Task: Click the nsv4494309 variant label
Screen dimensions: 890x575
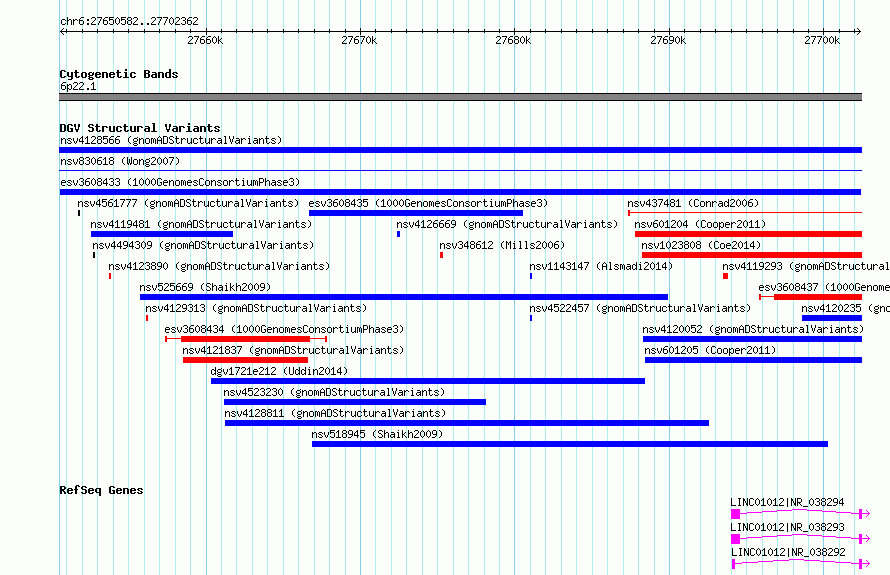Action: pyautogui.click(x=203, y=245)
